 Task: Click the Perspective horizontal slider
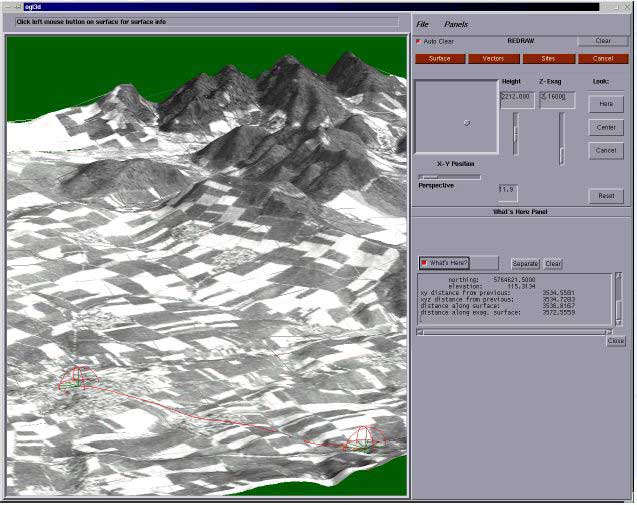(449, 177)
